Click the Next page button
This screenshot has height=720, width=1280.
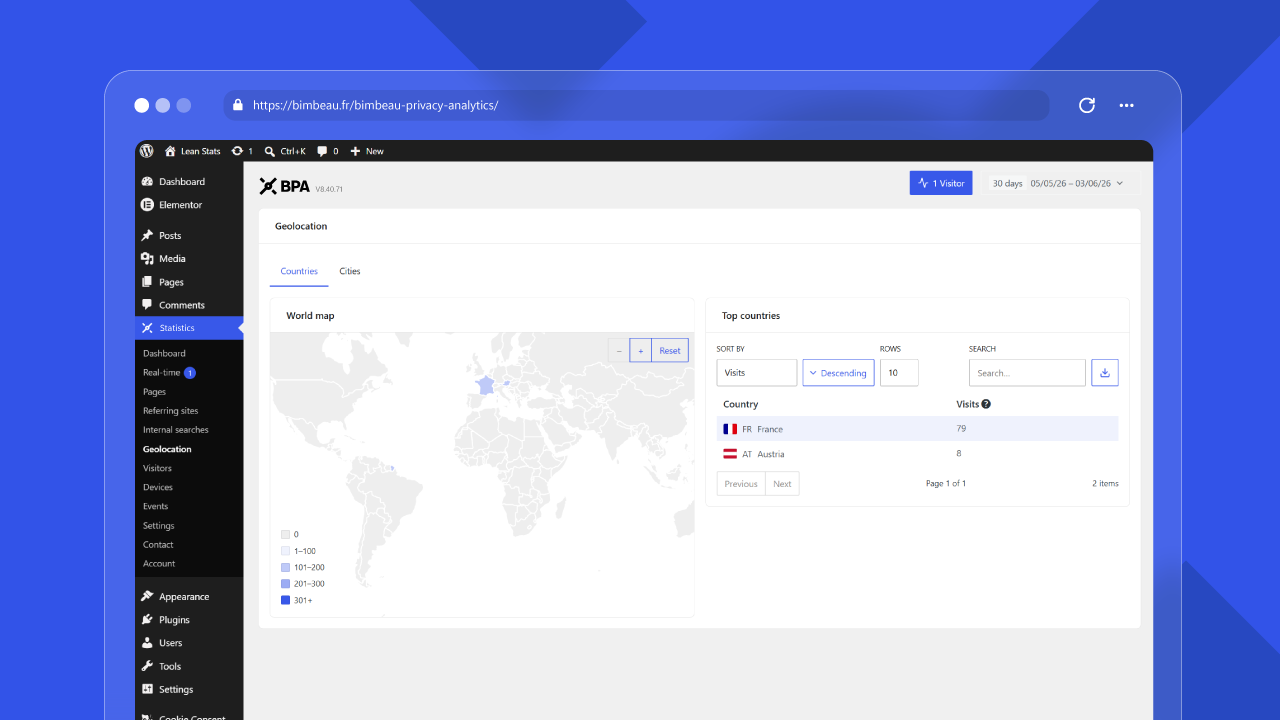(x=782, y=484)
